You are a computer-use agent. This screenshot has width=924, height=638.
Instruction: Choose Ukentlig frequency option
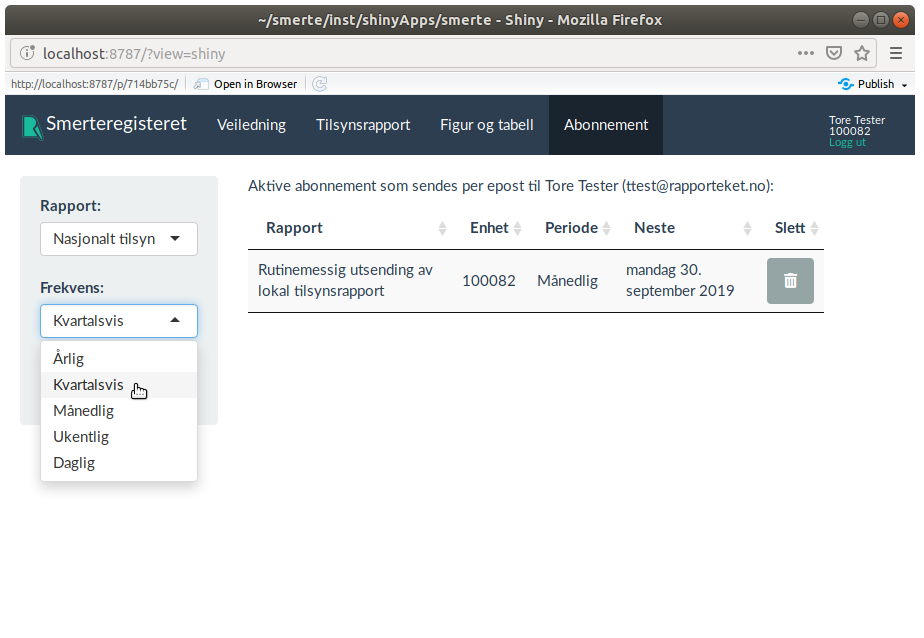[118, 437]
